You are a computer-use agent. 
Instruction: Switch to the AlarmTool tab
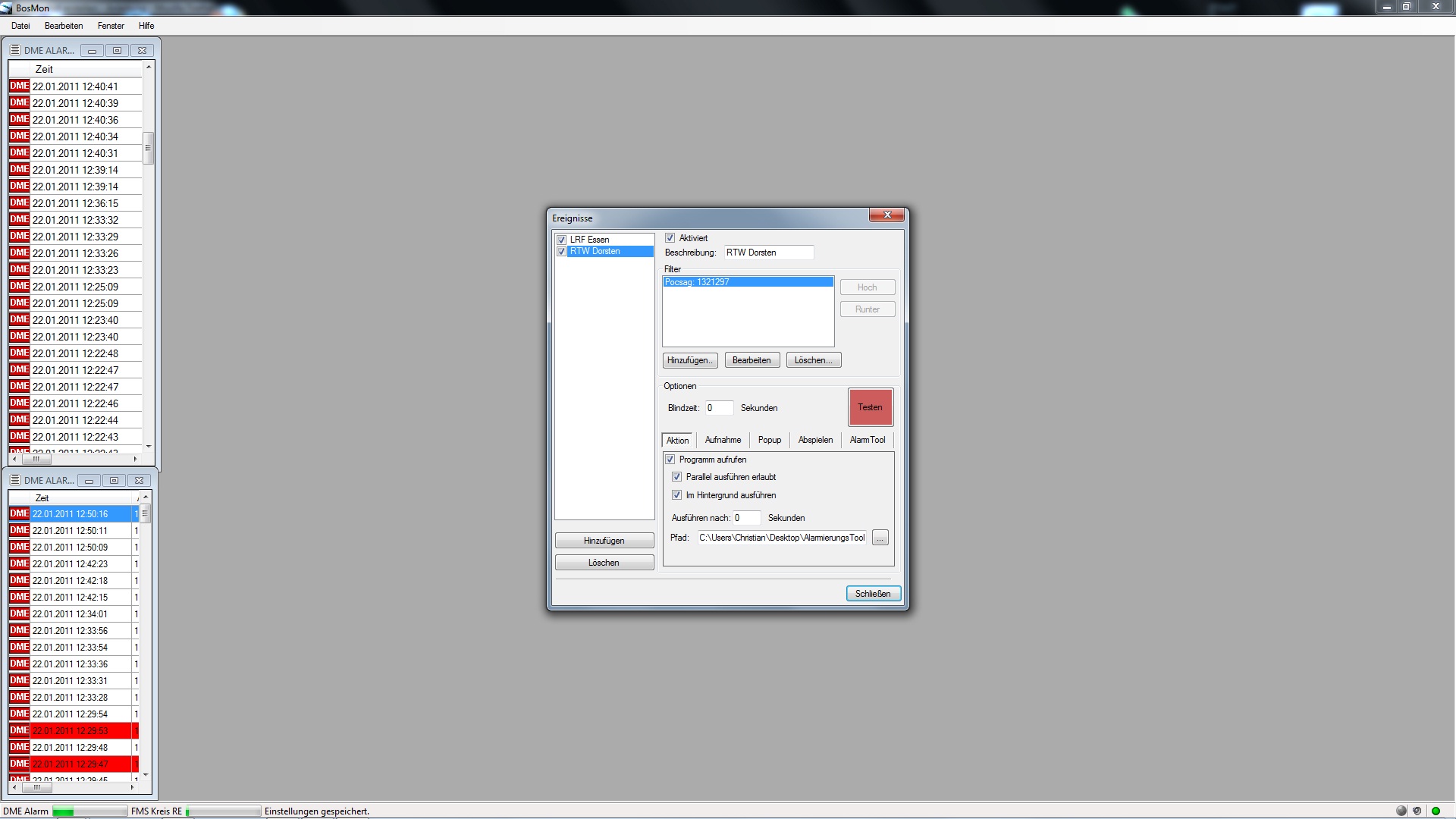[x=867, y=440]
